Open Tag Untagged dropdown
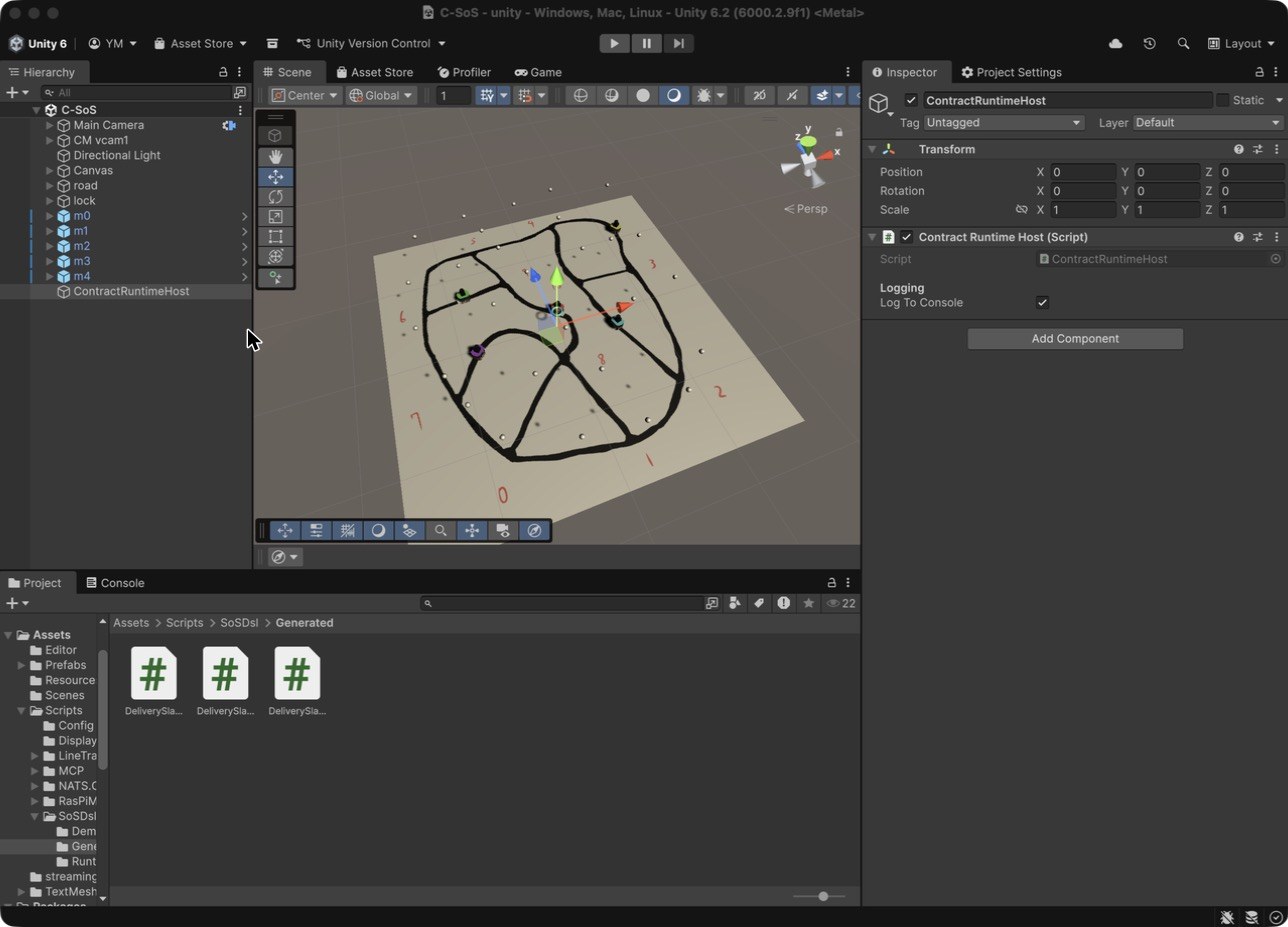The image size is (1288, 927). [x=1004, y=123]
